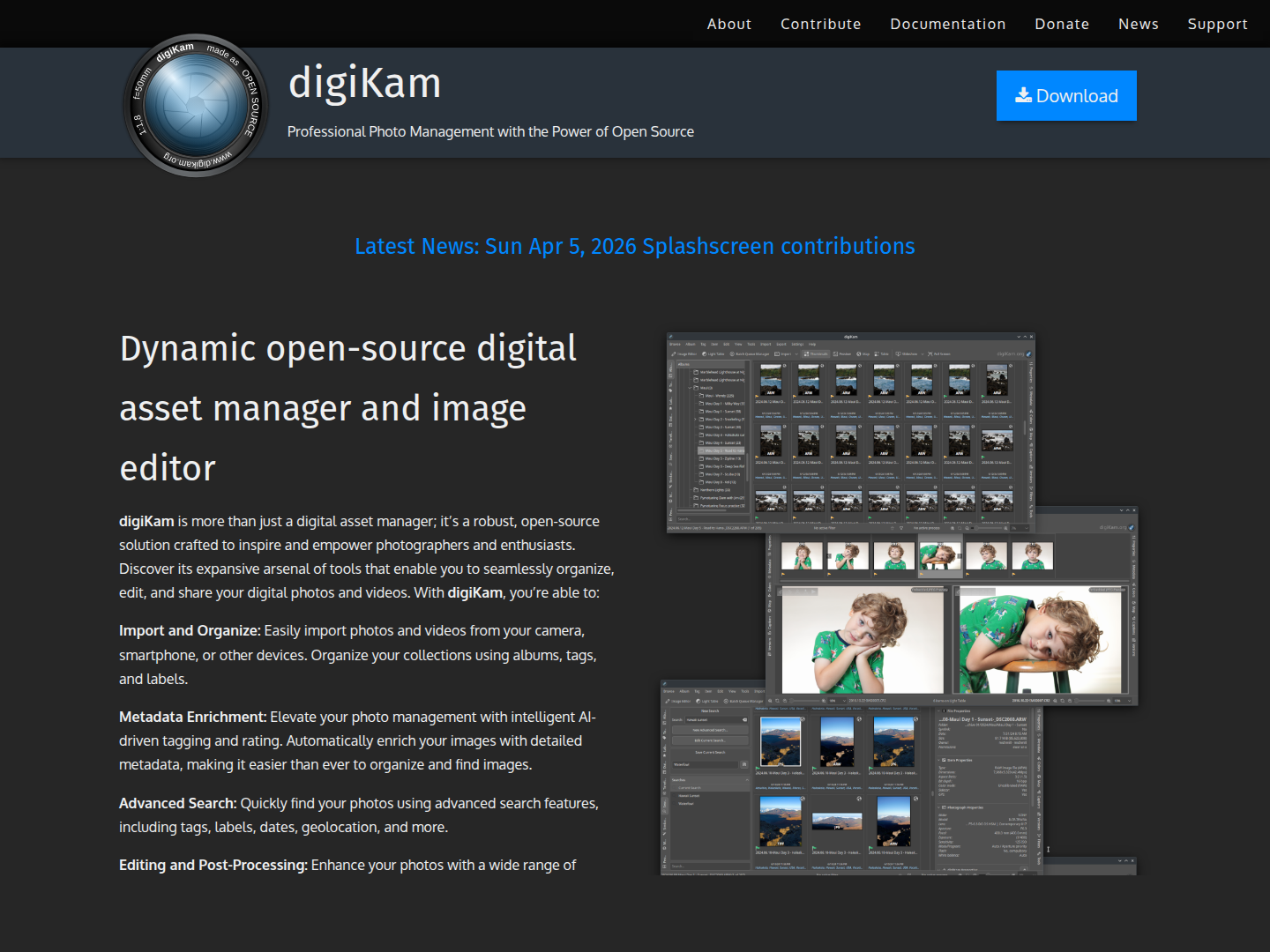Open the News section
Screen dimensions: 1270x952
pyautogui.click(x=1138, y=24)
